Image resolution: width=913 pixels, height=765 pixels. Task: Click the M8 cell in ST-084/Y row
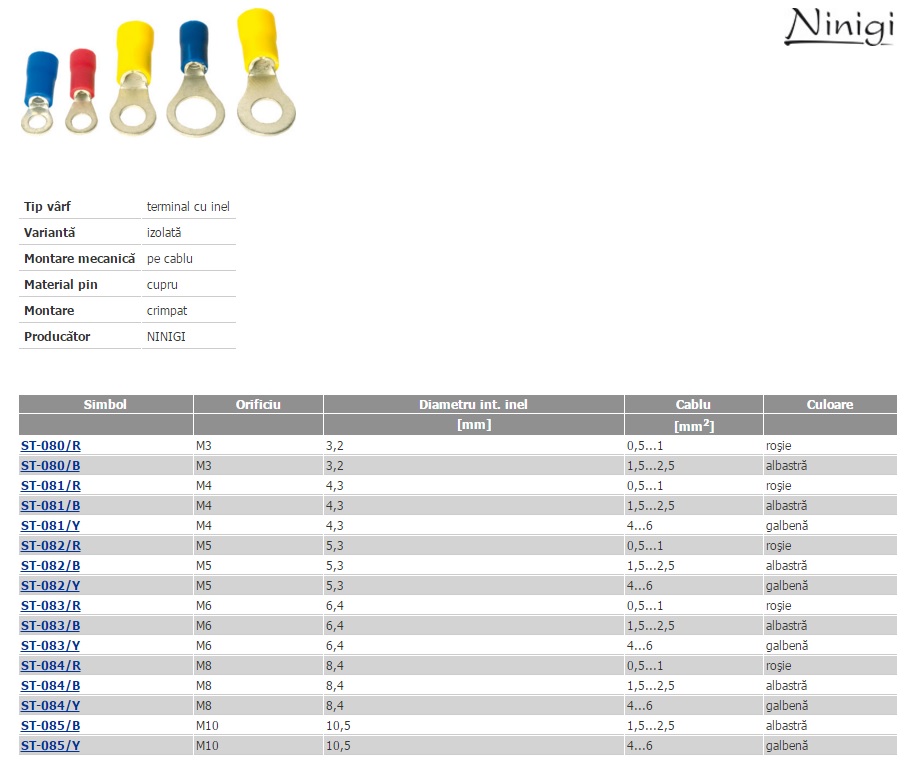(x=204, y=706)
